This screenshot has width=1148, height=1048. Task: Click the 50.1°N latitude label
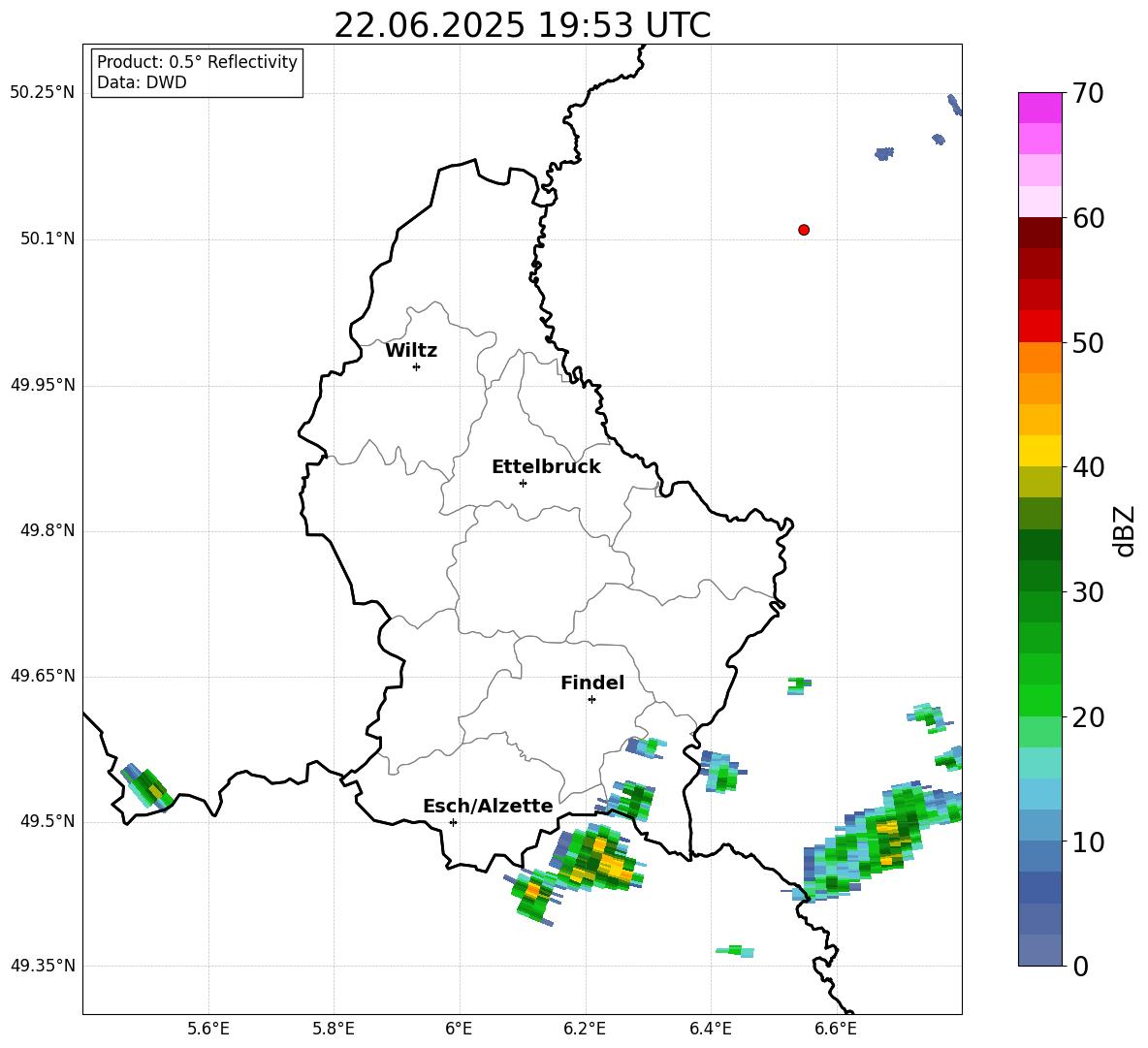[x=48, y=238]
